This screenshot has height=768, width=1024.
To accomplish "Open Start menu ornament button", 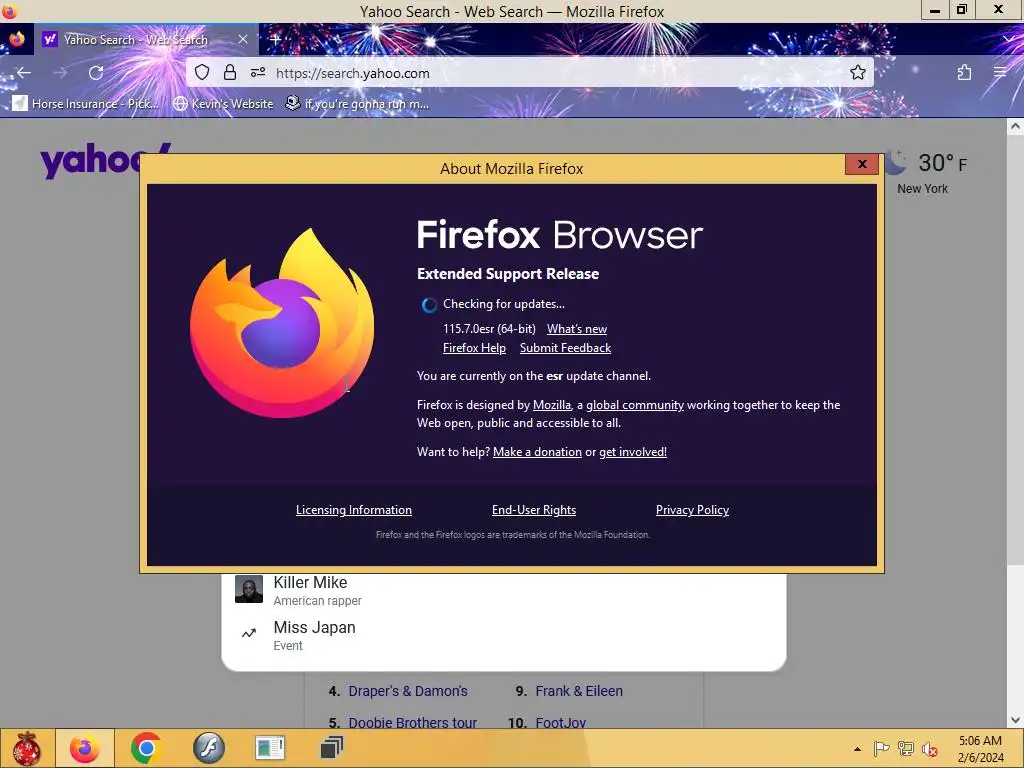I will click(26, 748).
